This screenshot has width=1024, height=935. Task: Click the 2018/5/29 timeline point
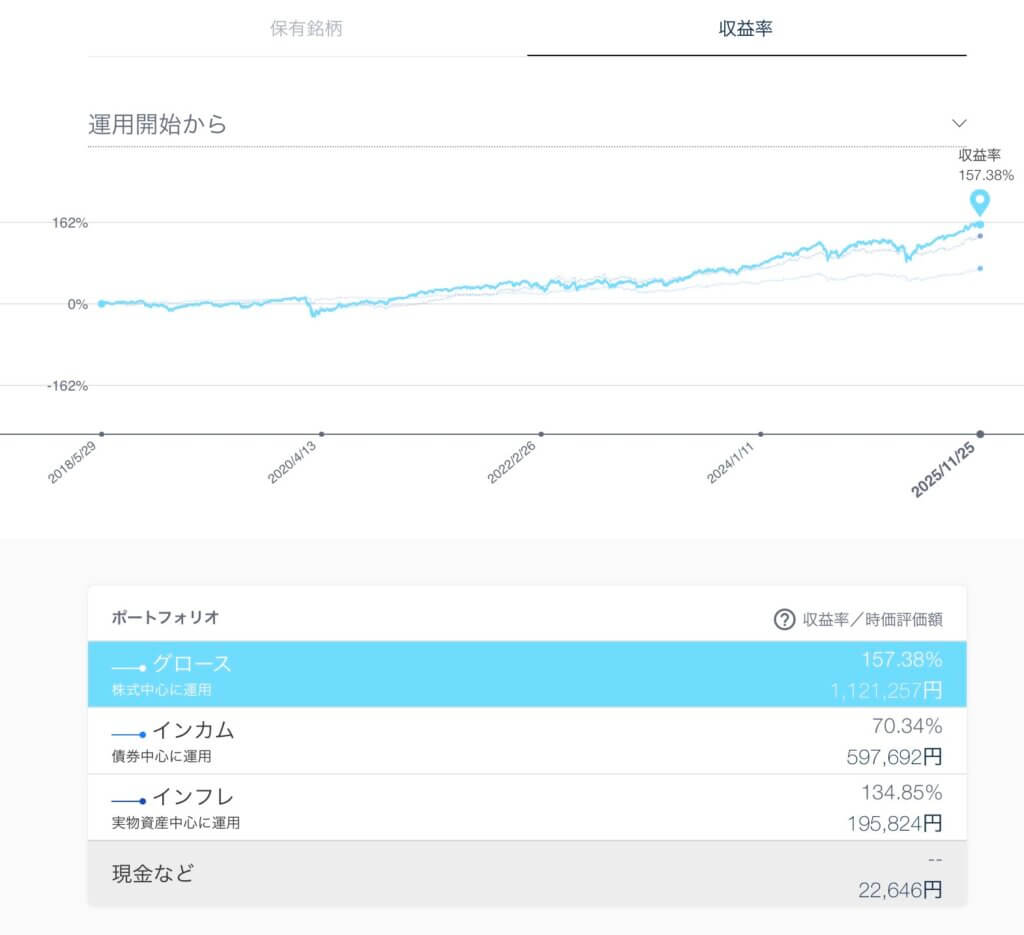[101, 434]
